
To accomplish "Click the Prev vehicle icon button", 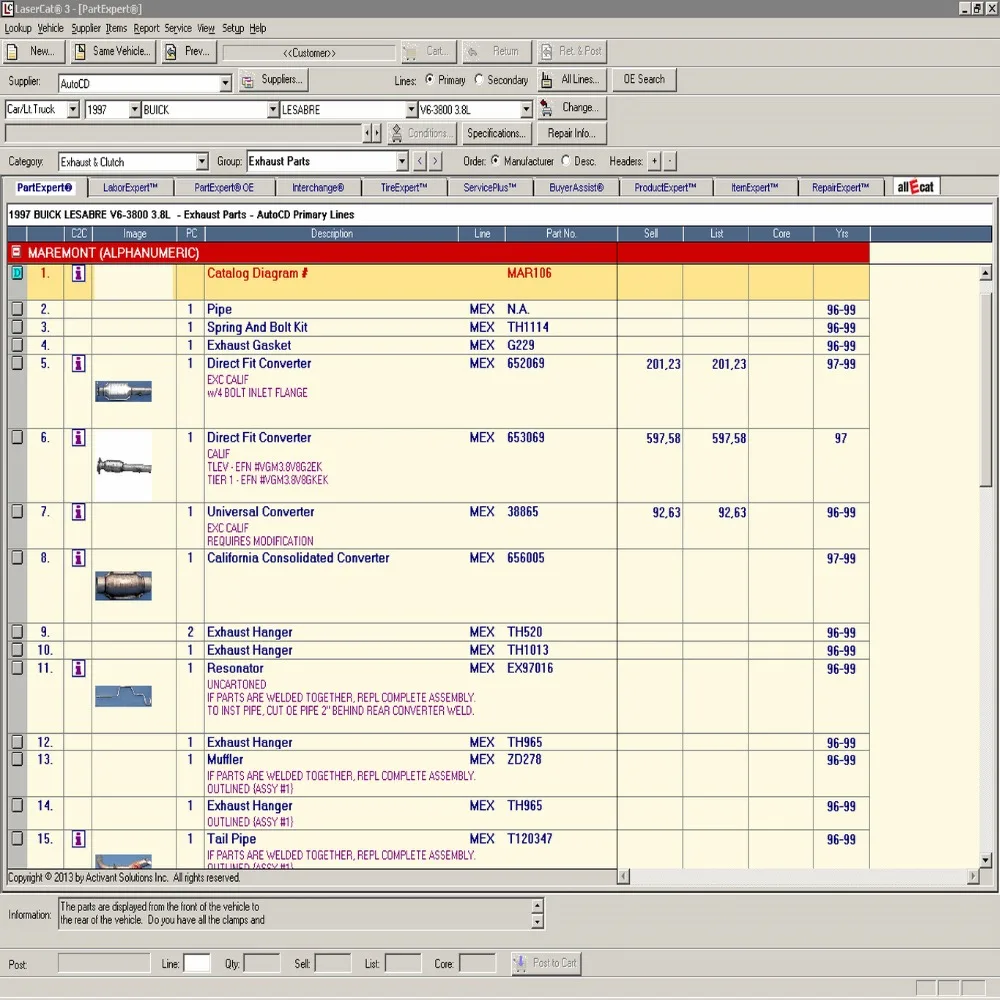I will pyautogui.click(x=188, y=51).
